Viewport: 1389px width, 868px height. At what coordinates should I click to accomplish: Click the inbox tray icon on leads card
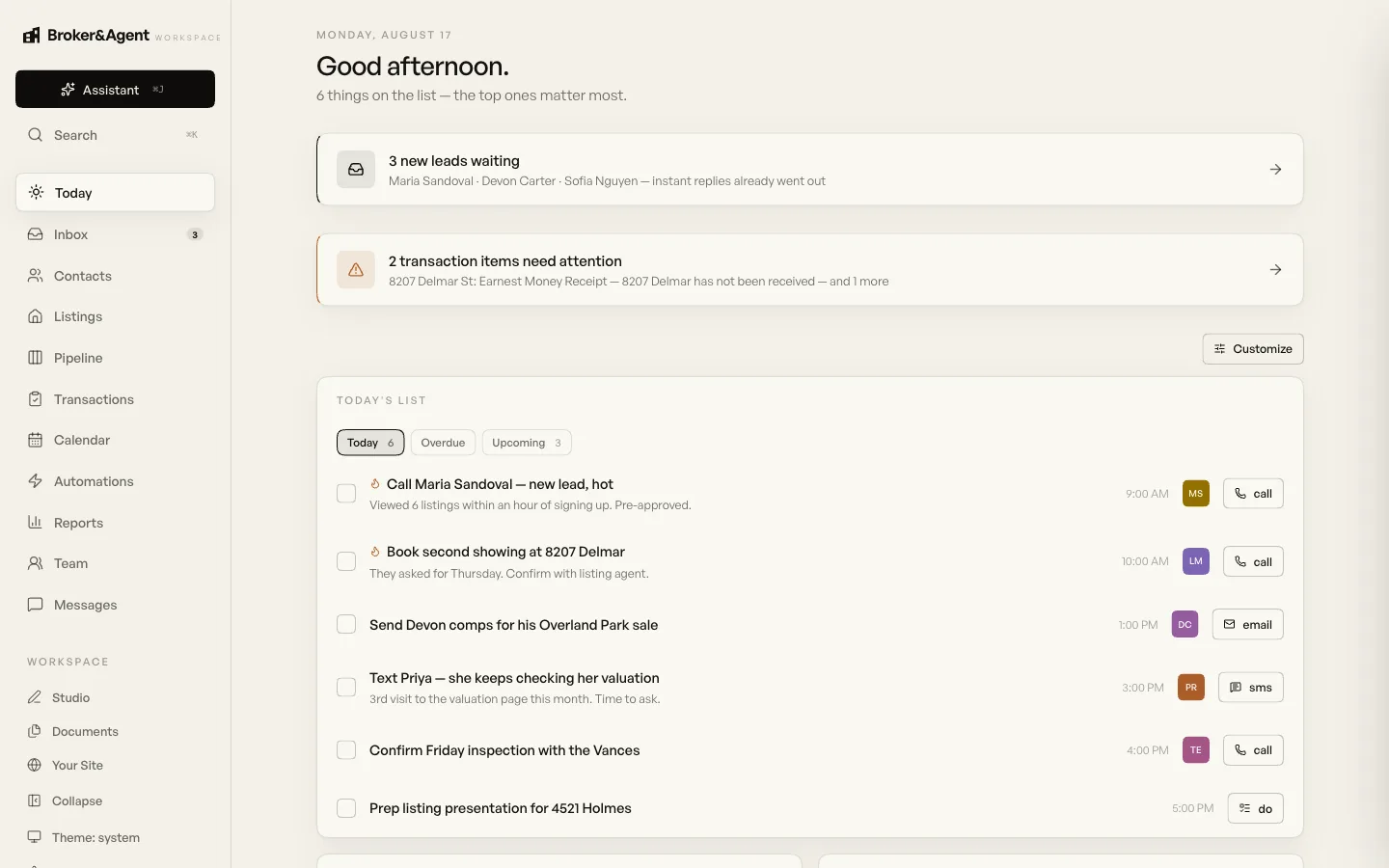pyautogui.click(x=356, y=170)
